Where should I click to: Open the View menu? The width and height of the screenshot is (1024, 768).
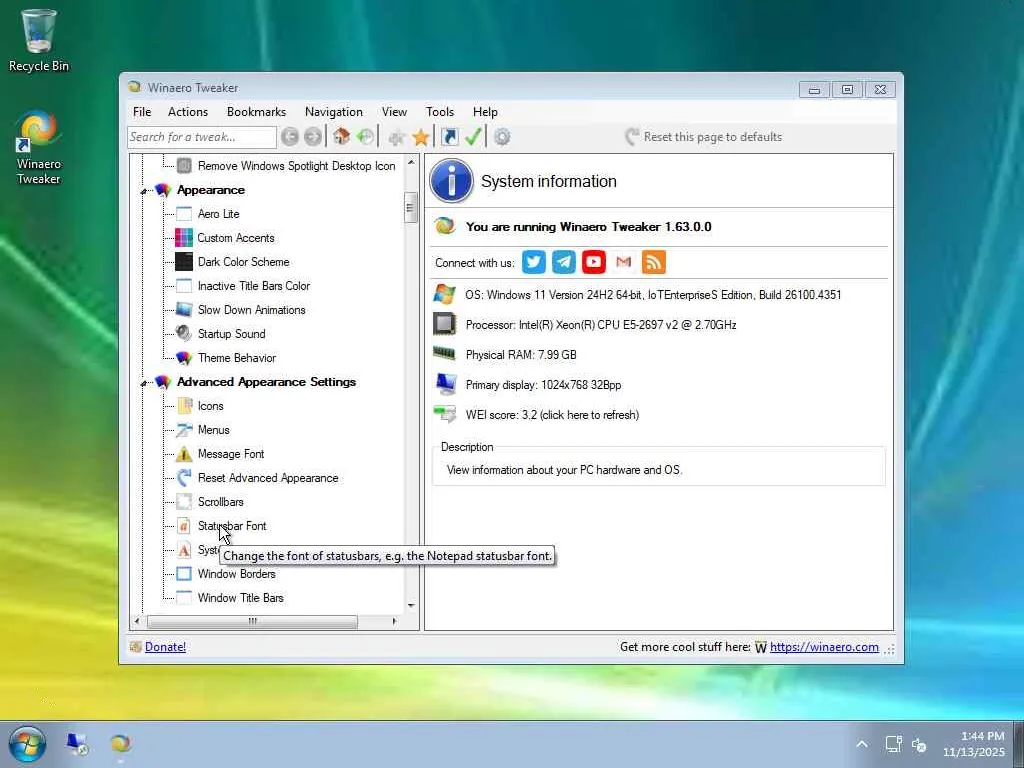click(394, 112)
